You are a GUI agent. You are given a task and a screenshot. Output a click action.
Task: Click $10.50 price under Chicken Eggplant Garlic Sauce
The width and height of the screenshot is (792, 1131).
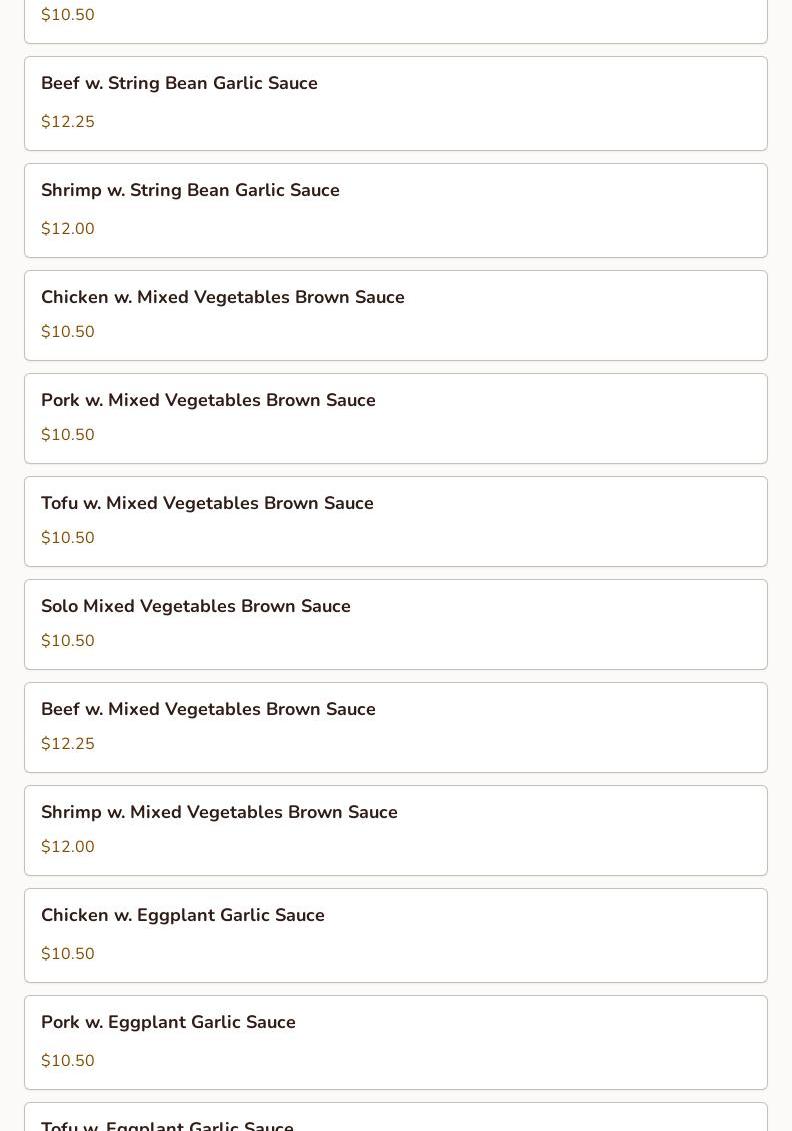click(68, 954)
